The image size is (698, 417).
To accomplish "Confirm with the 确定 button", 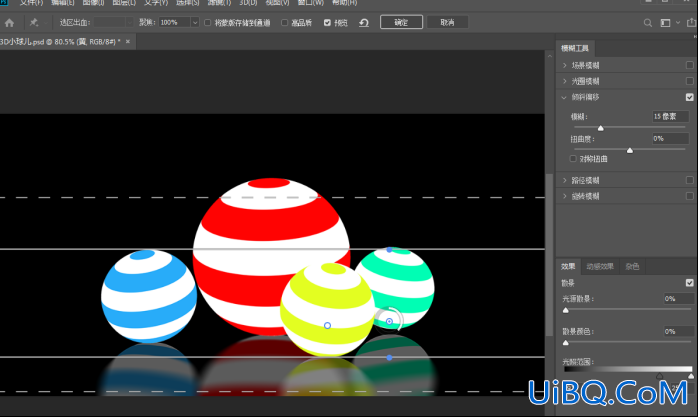I will tap(401, 22).
